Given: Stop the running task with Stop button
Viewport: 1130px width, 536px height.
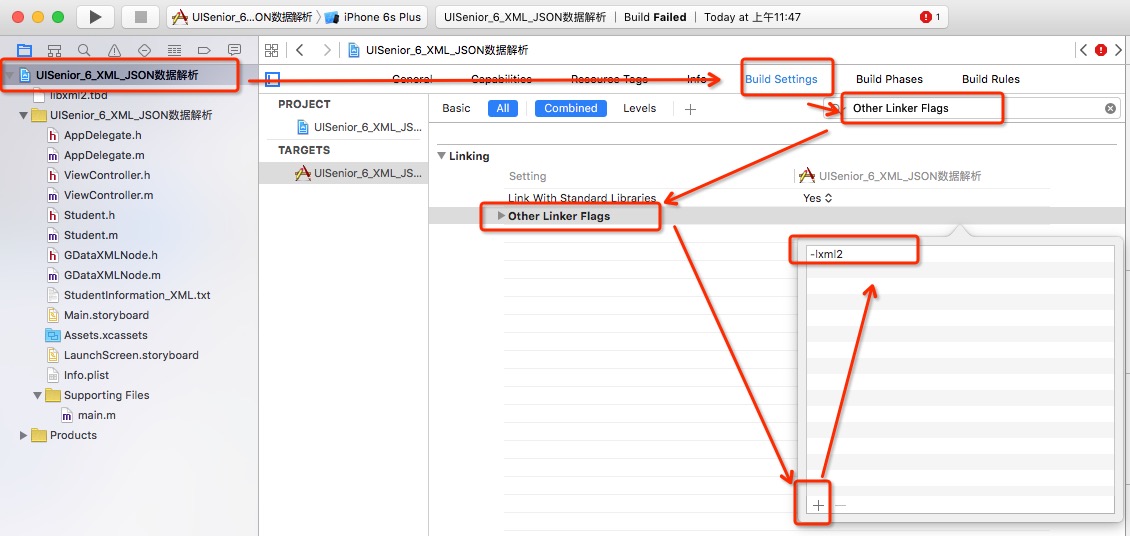Looking at the screenshot, I should [141, 17].
